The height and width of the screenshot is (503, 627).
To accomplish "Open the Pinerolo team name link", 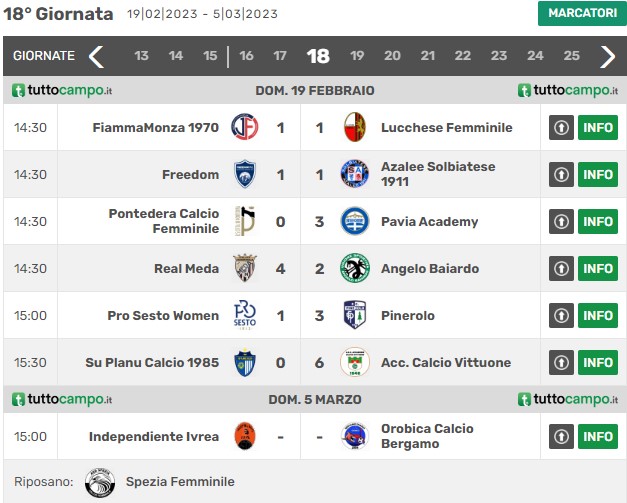I will point(407,315).
